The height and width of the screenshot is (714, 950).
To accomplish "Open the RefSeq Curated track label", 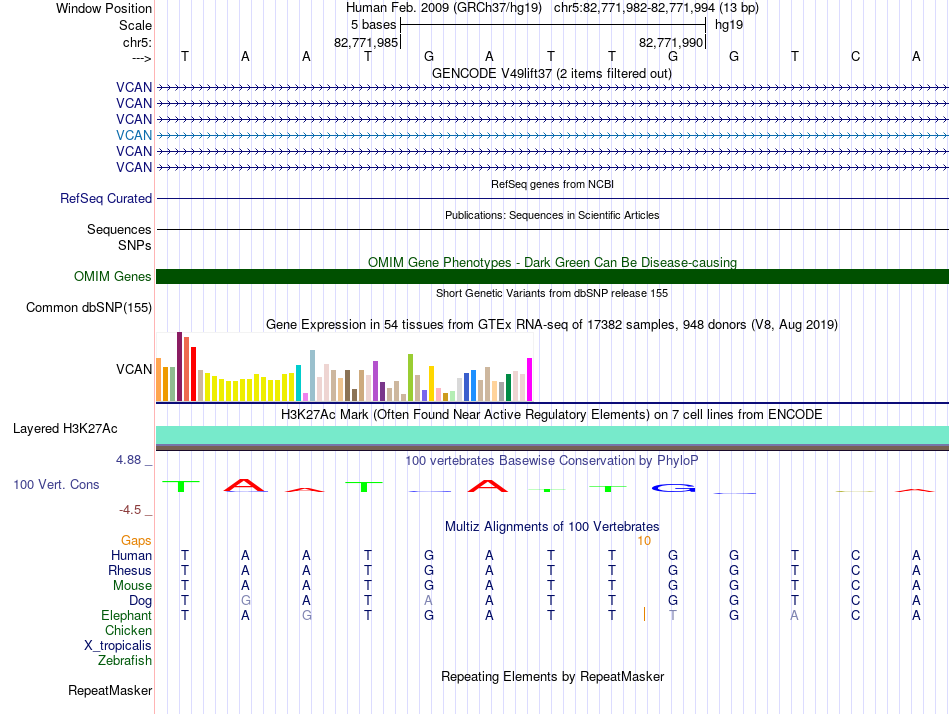I will pyautogui.click(x=106, y=198).
